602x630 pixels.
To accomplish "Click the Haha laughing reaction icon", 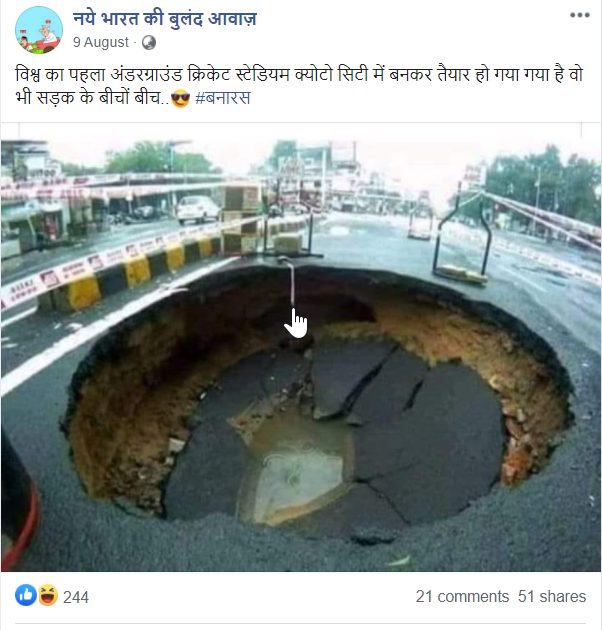I will pyautogui.click(x=48, y=595).
